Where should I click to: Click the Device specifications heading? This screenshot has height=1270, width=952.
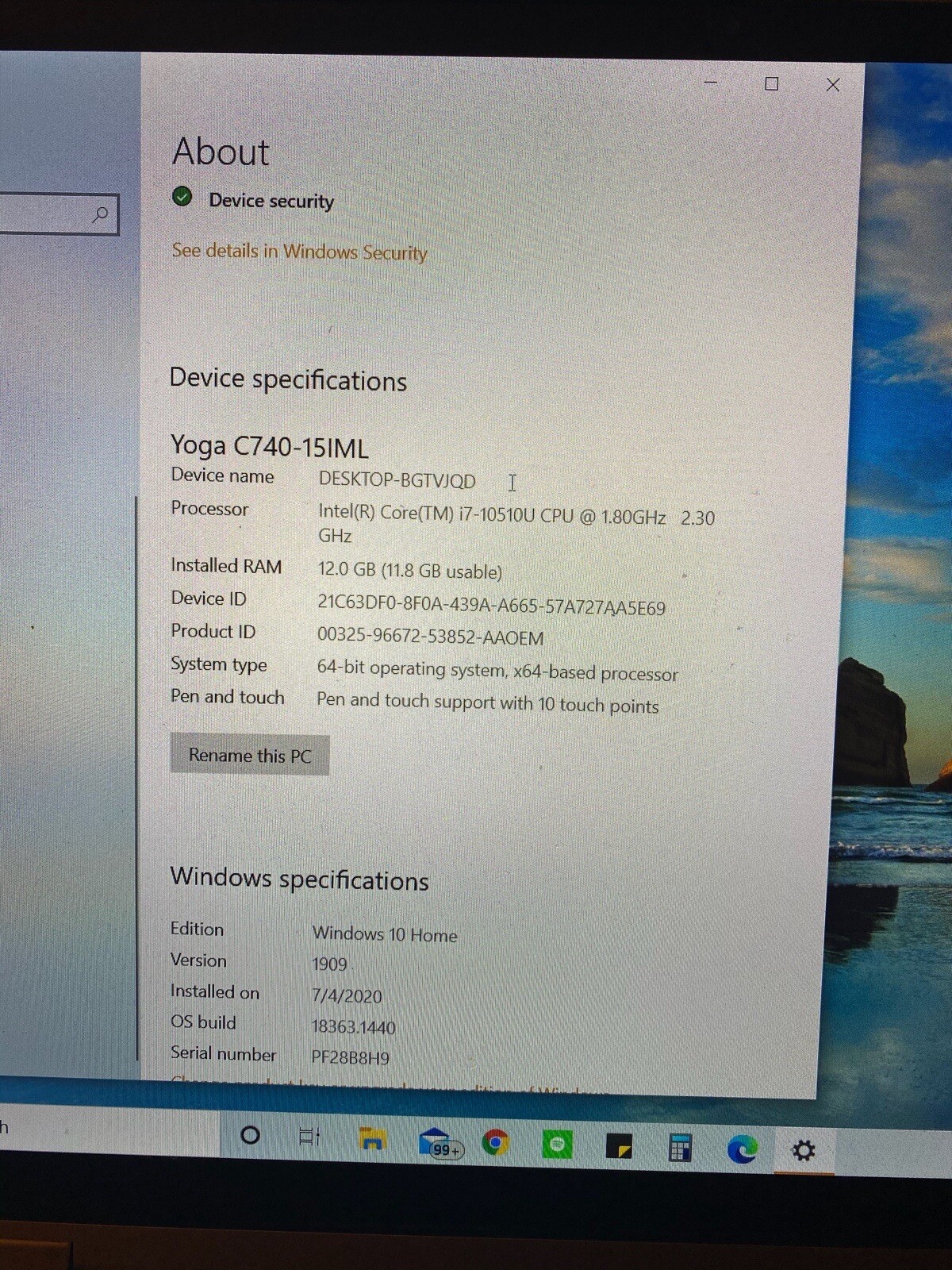point(288,379)
